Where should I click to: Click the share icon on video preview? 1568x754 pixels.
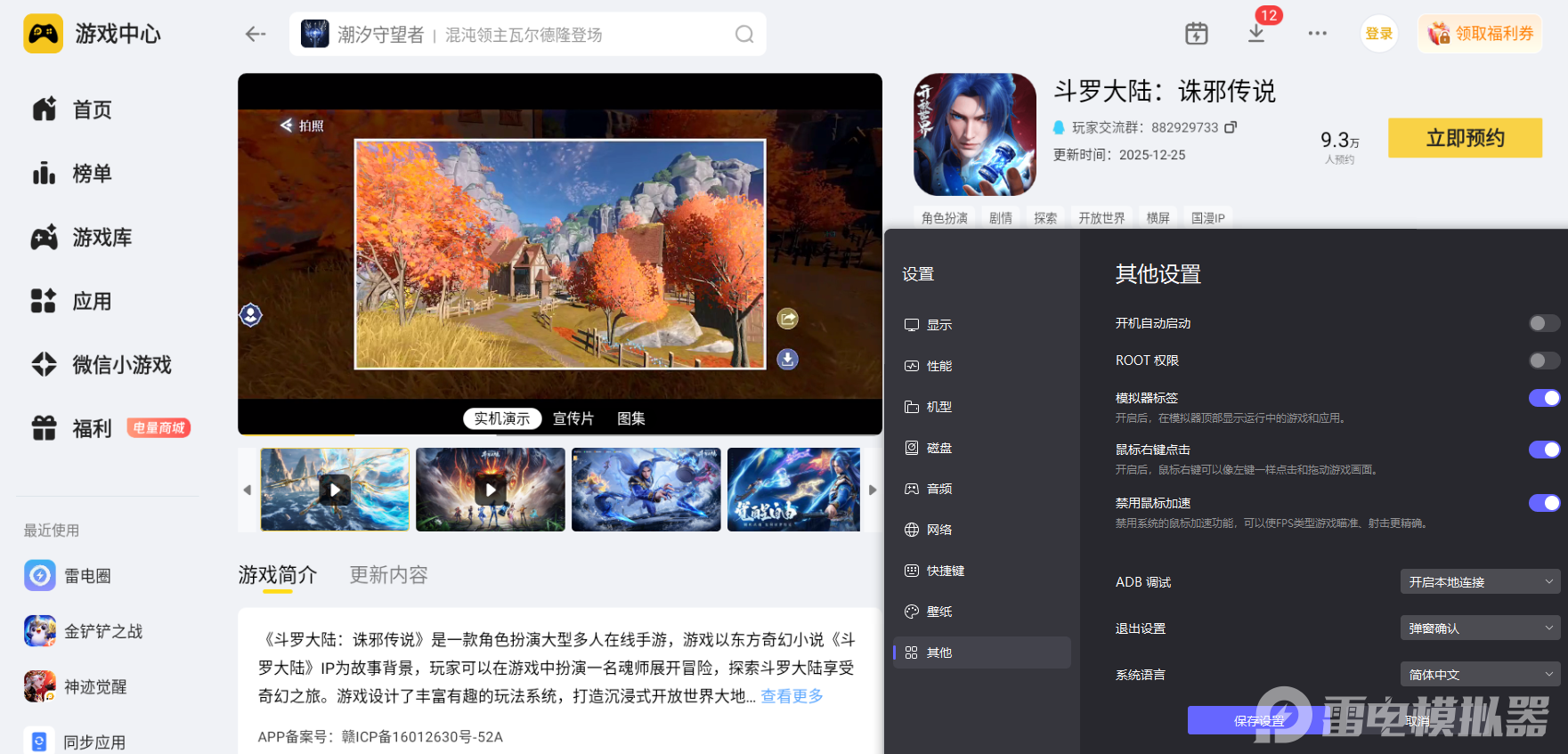(788, 319)
